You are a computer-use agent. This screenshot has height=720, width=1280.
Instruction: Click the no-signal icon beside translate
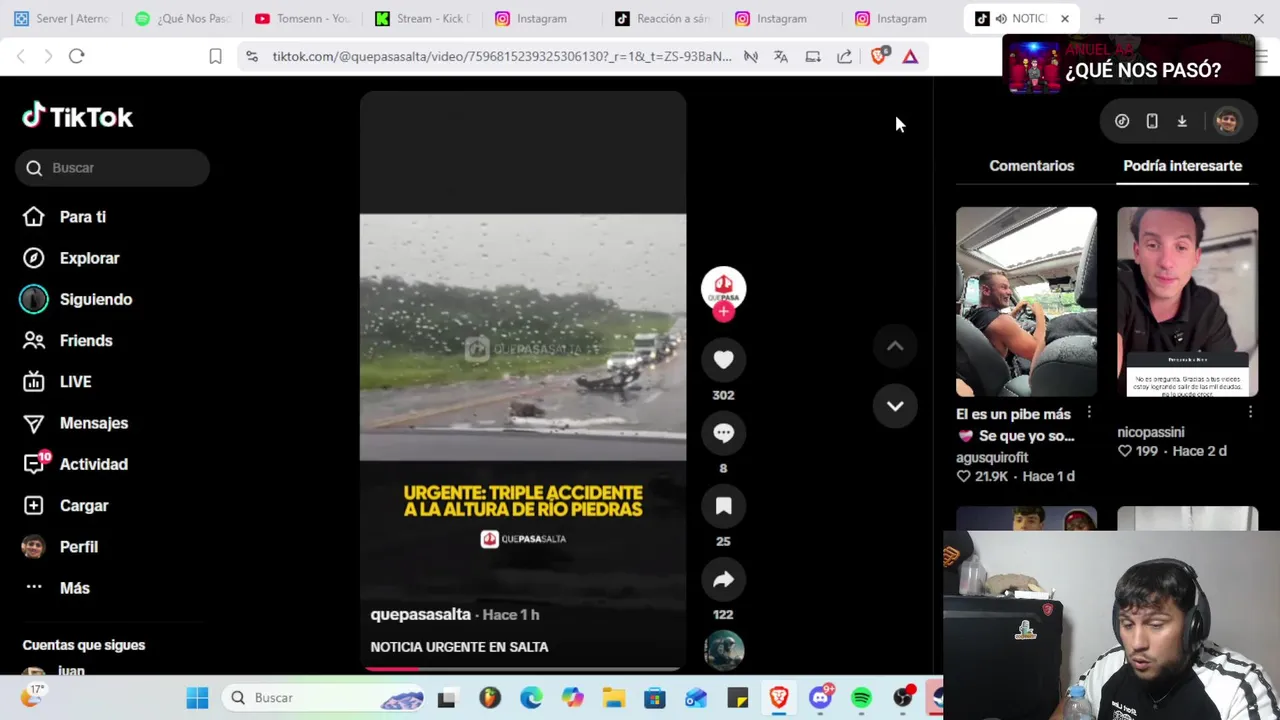[x=751, y=56]
